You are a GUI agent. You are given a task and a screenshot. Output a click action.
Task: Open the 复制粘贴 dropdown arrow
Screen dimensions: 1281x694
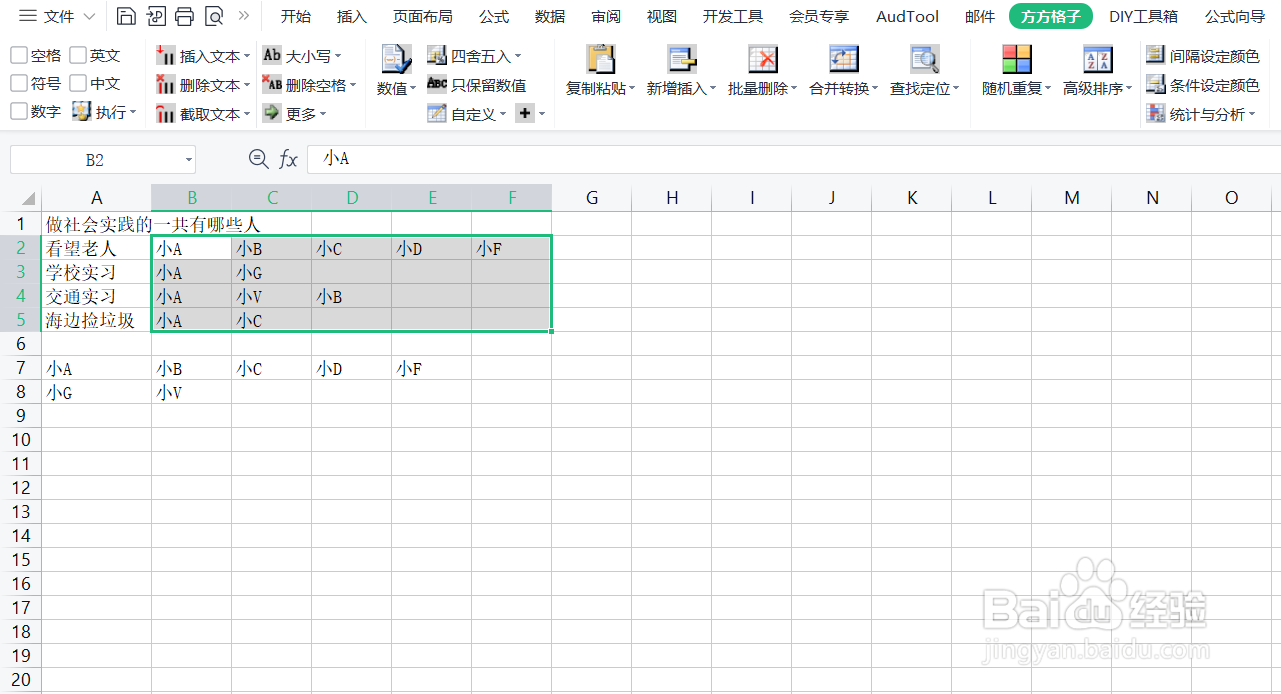click(633, 89)
